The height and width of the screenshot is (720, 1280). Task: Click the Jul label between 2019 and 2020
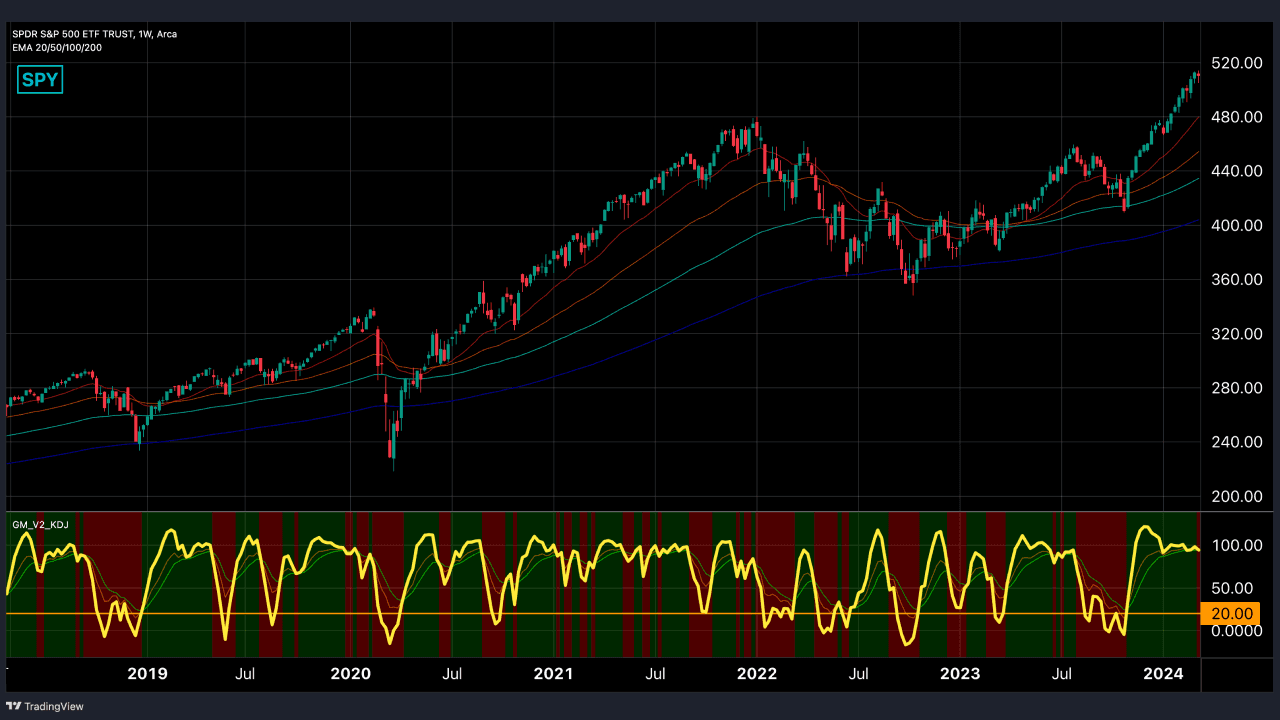[x=247, y=674]
